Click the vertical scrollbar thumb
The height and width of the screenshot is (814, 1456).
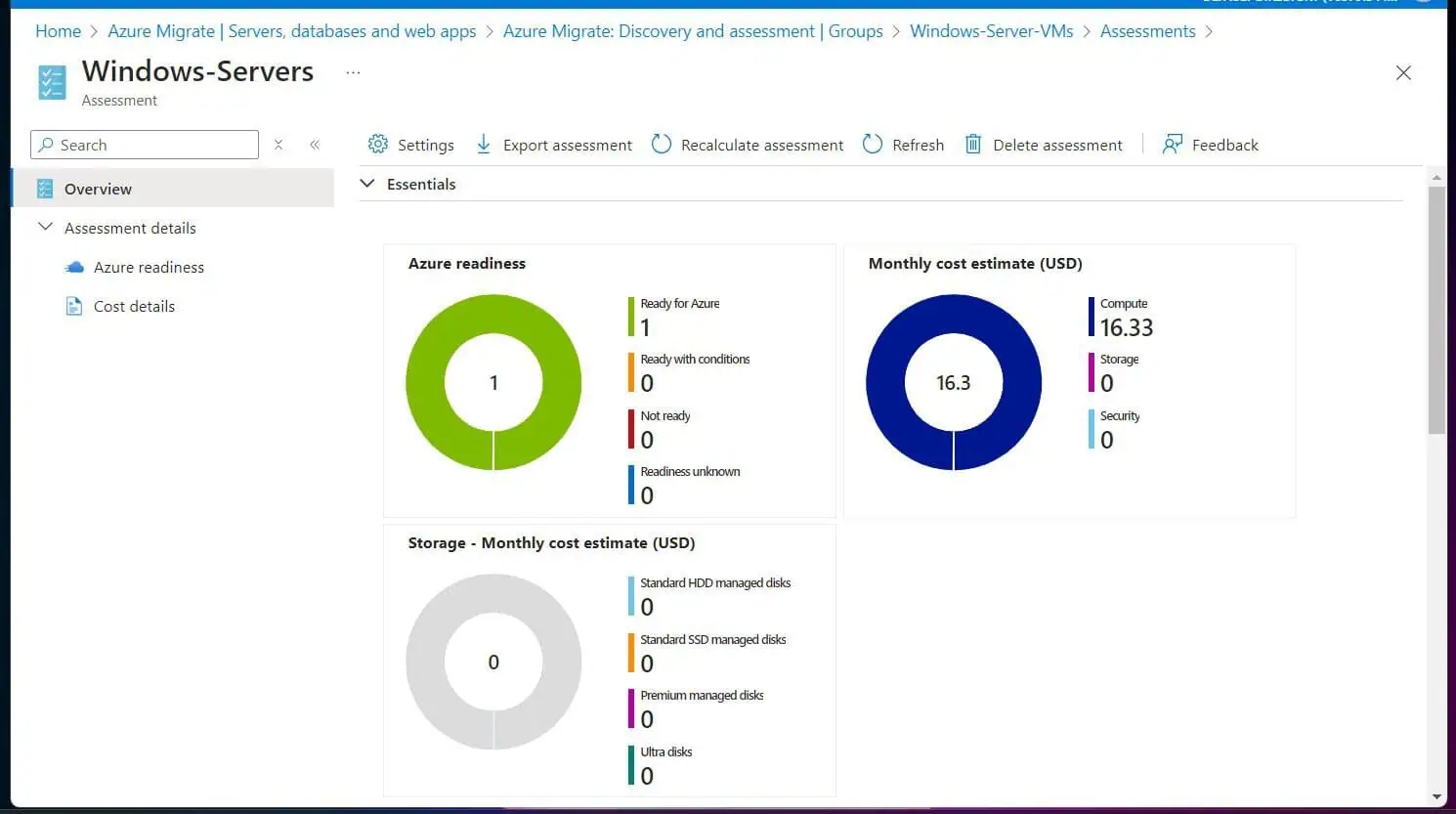click(x=1435, y=308)
